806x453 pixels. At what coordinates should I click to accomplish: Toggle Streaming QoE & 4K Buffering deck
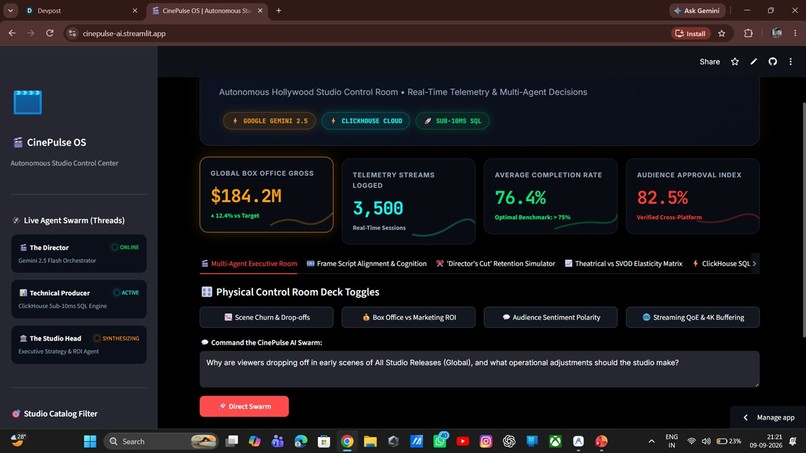(692, 317)
